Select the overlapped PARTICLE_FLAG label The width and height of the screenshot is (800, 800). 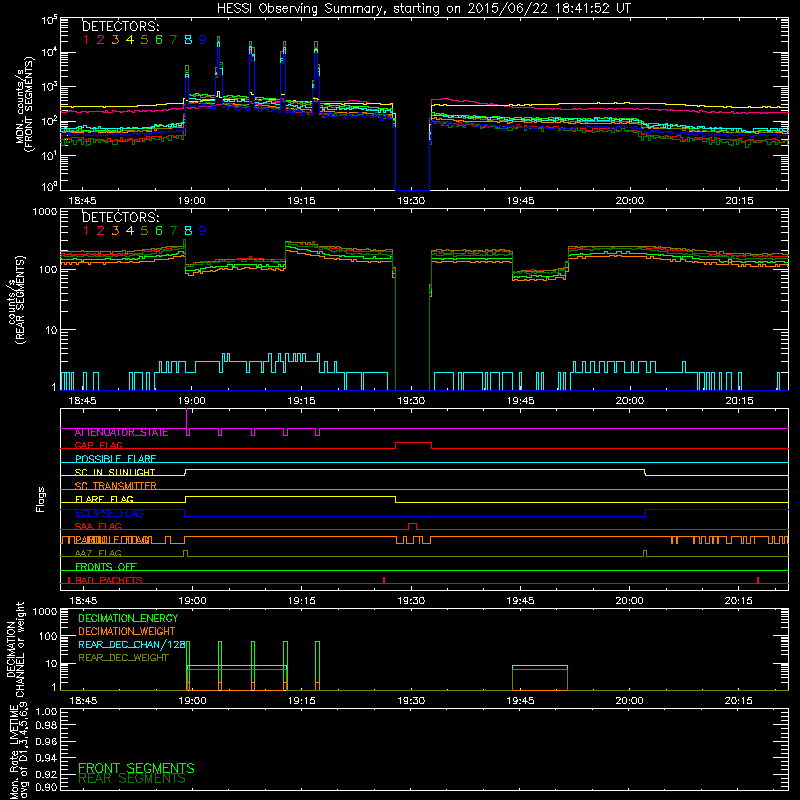113,540
